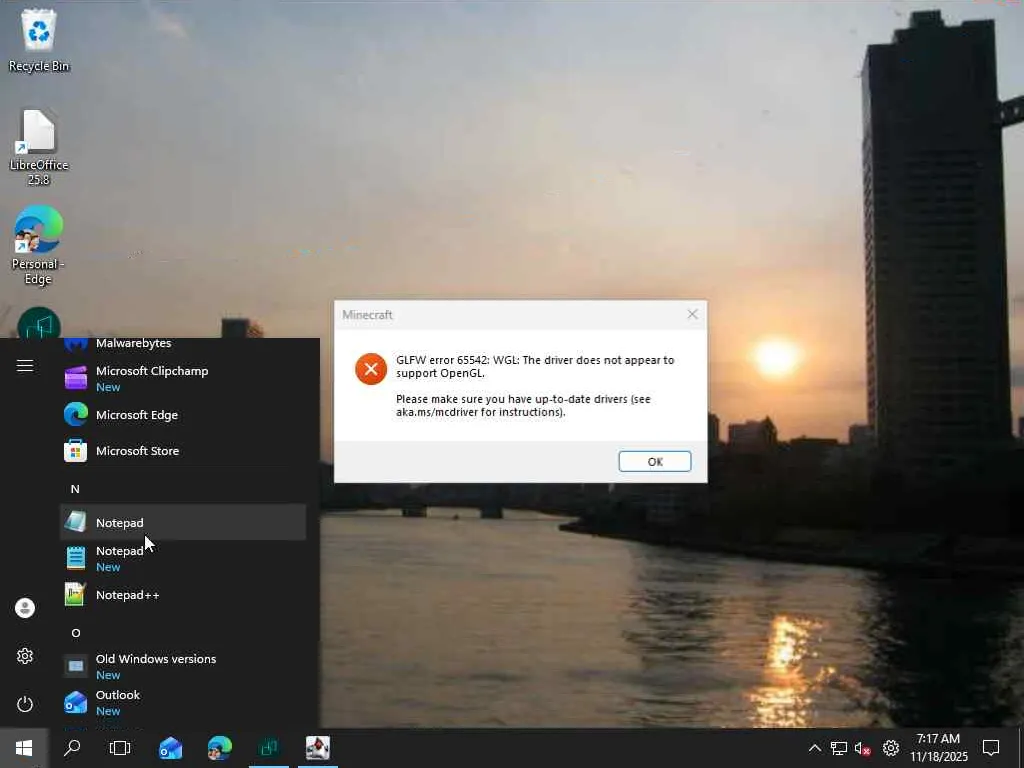This screenshot has height=768, width=1024.
Task: Click the gear icon in the system tray
Action: tap(891, 748)
